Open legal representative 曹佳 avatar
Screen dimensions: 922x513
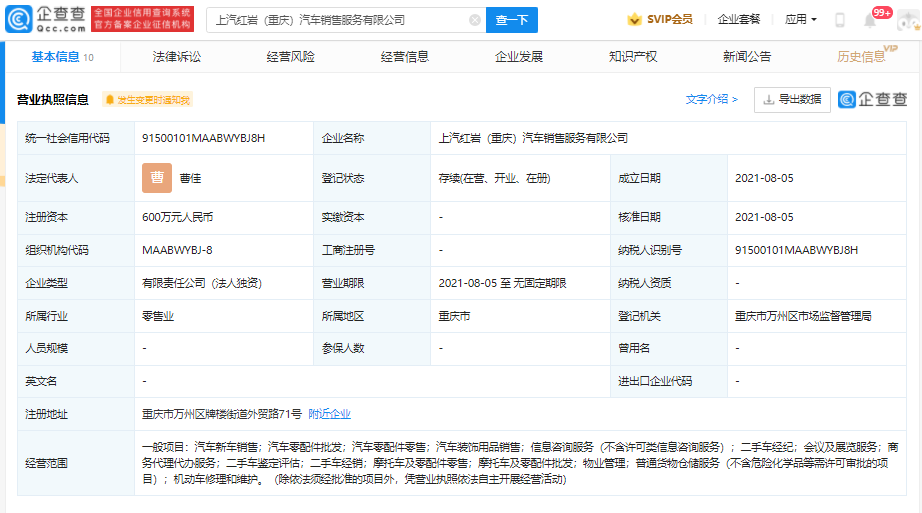(x=157, y=178)
